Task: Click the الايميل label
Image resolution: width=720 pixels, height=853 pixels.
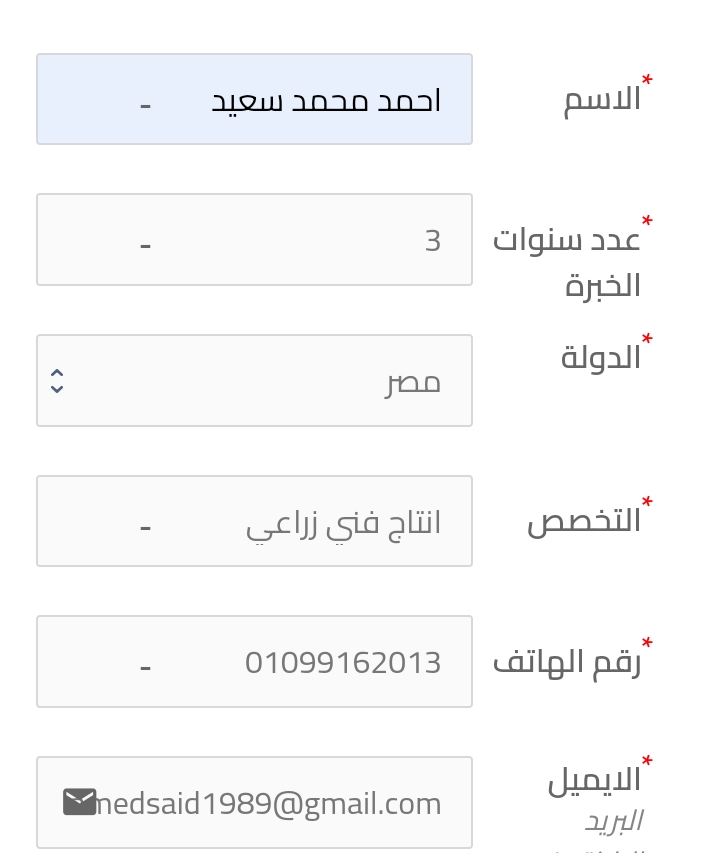Action: pos(594,780)
